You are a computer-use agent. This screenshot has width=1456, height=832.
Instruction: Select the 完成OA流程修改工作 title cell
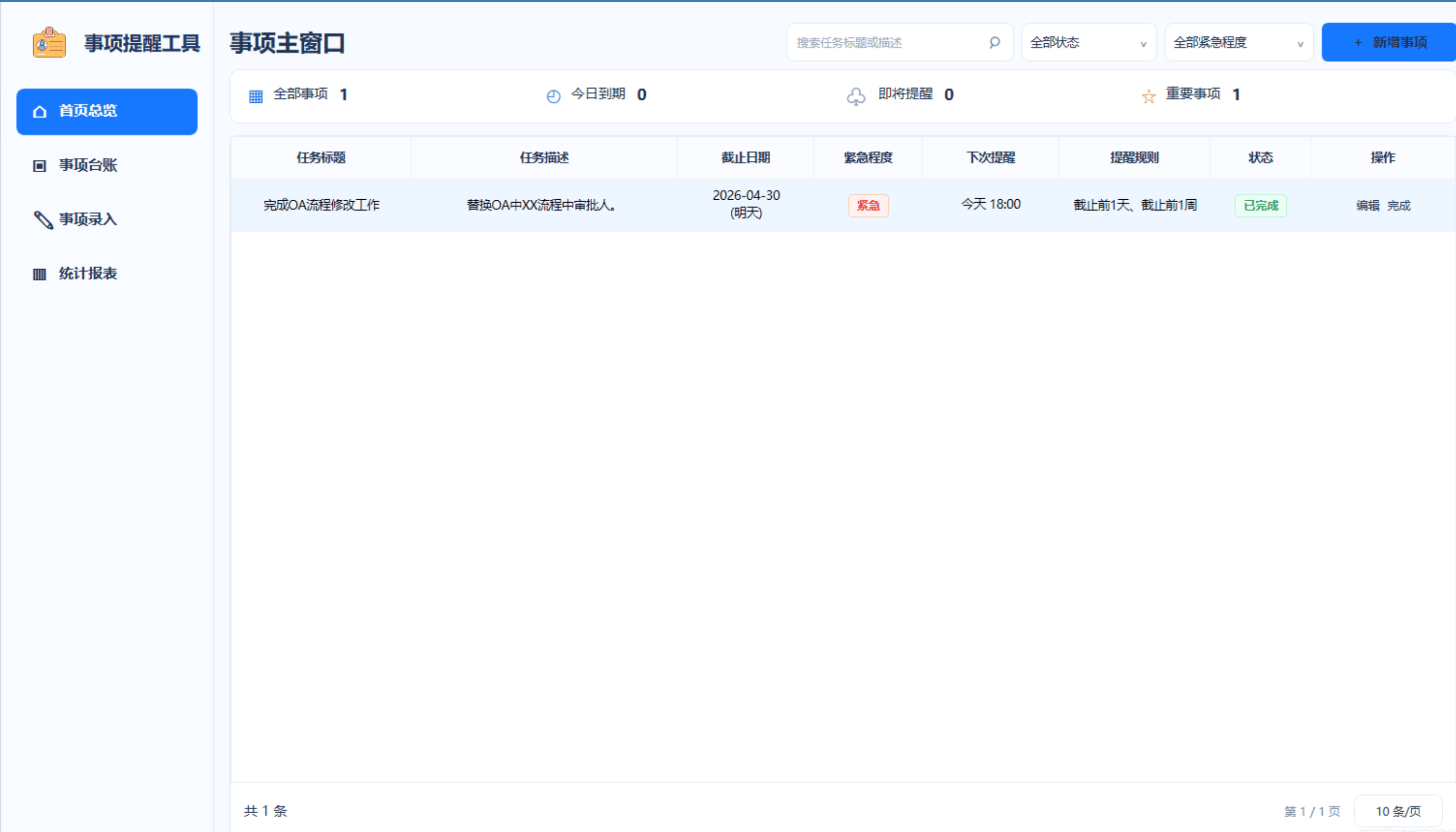[321, 205]
